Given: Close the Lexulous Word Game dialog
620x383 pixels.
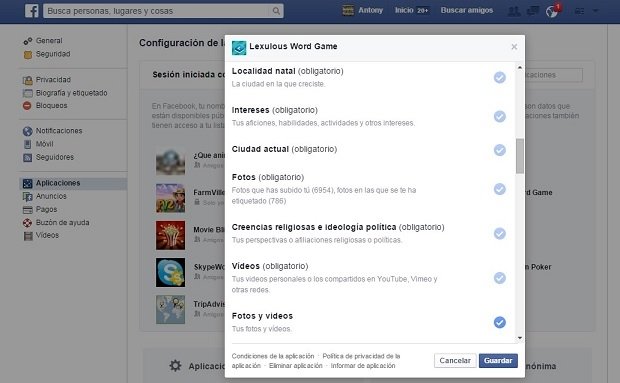Looking at the screenshot, I should click(x=514, y=47).
